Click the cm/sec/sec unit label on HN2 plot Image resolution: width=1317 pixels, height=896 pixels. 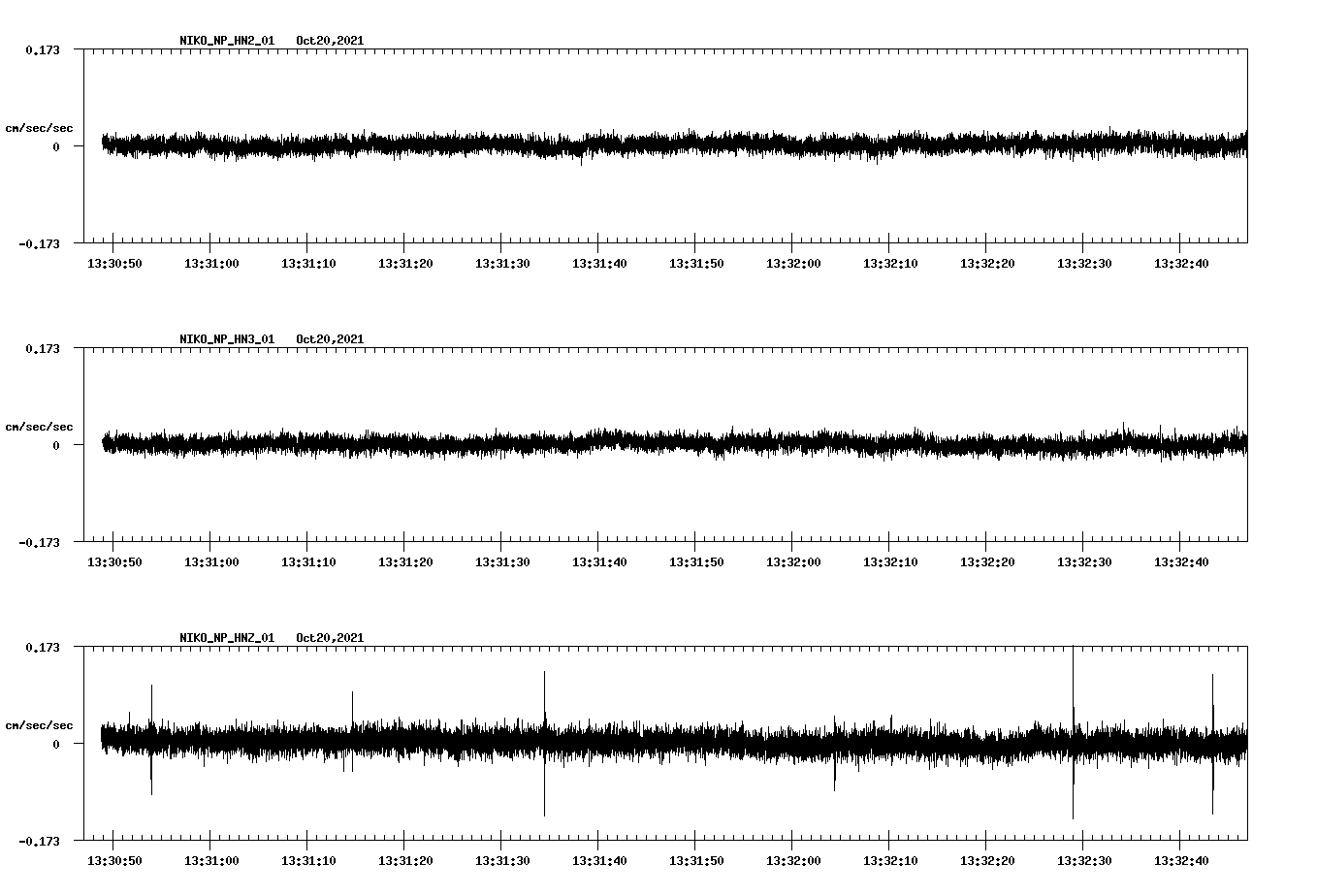(x=39, y=128)
